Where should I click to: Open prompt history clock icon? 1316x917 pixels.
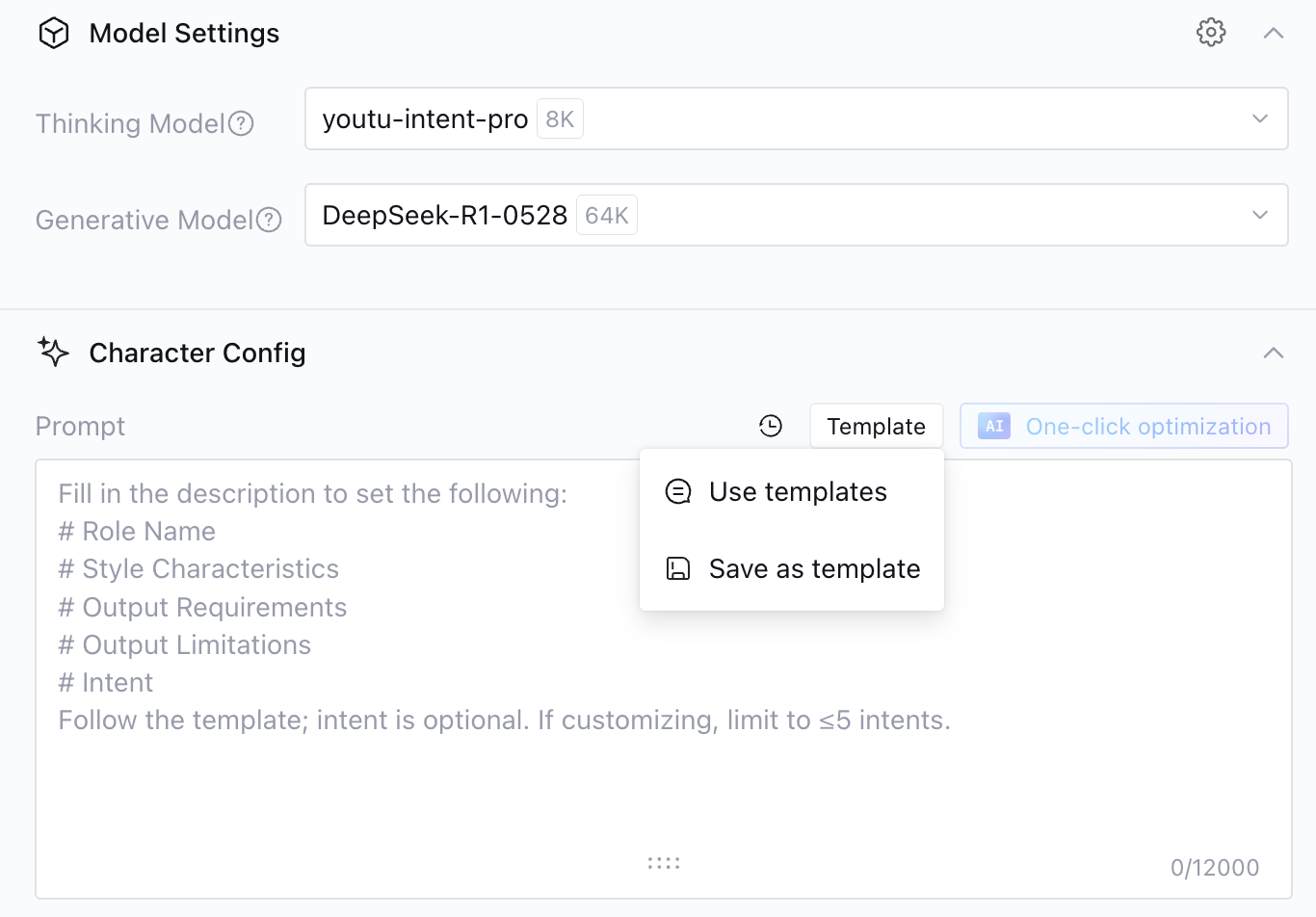771,426
